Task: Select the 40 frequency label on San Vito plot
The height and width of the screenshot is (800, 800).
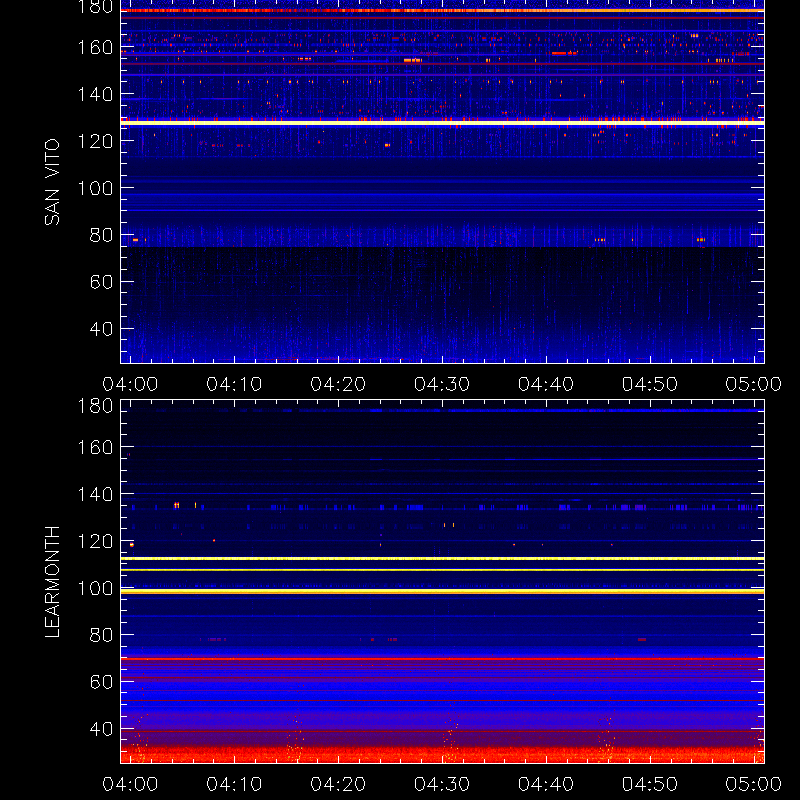Action: pos(101,329)
